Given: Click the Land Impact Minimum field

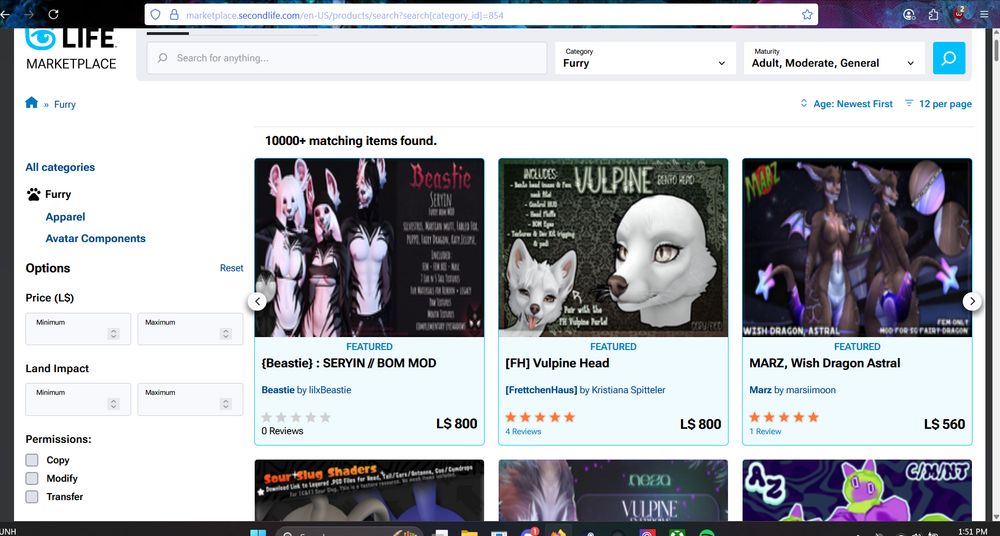Looking at the screenshot, I should click(x=78, y=399).
